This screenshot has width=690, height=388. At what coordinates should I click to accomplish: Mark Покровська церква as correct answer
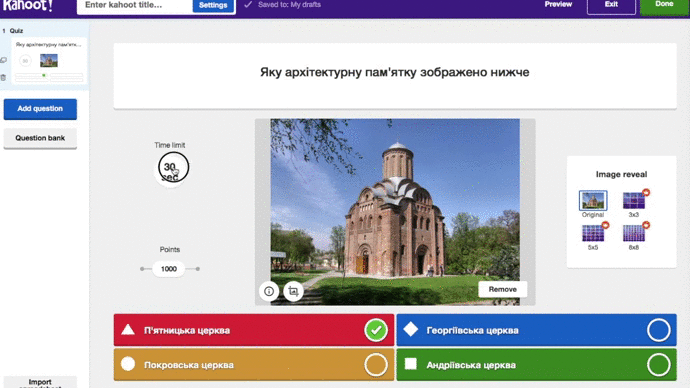pyautogui.click(x=376, y=365)
